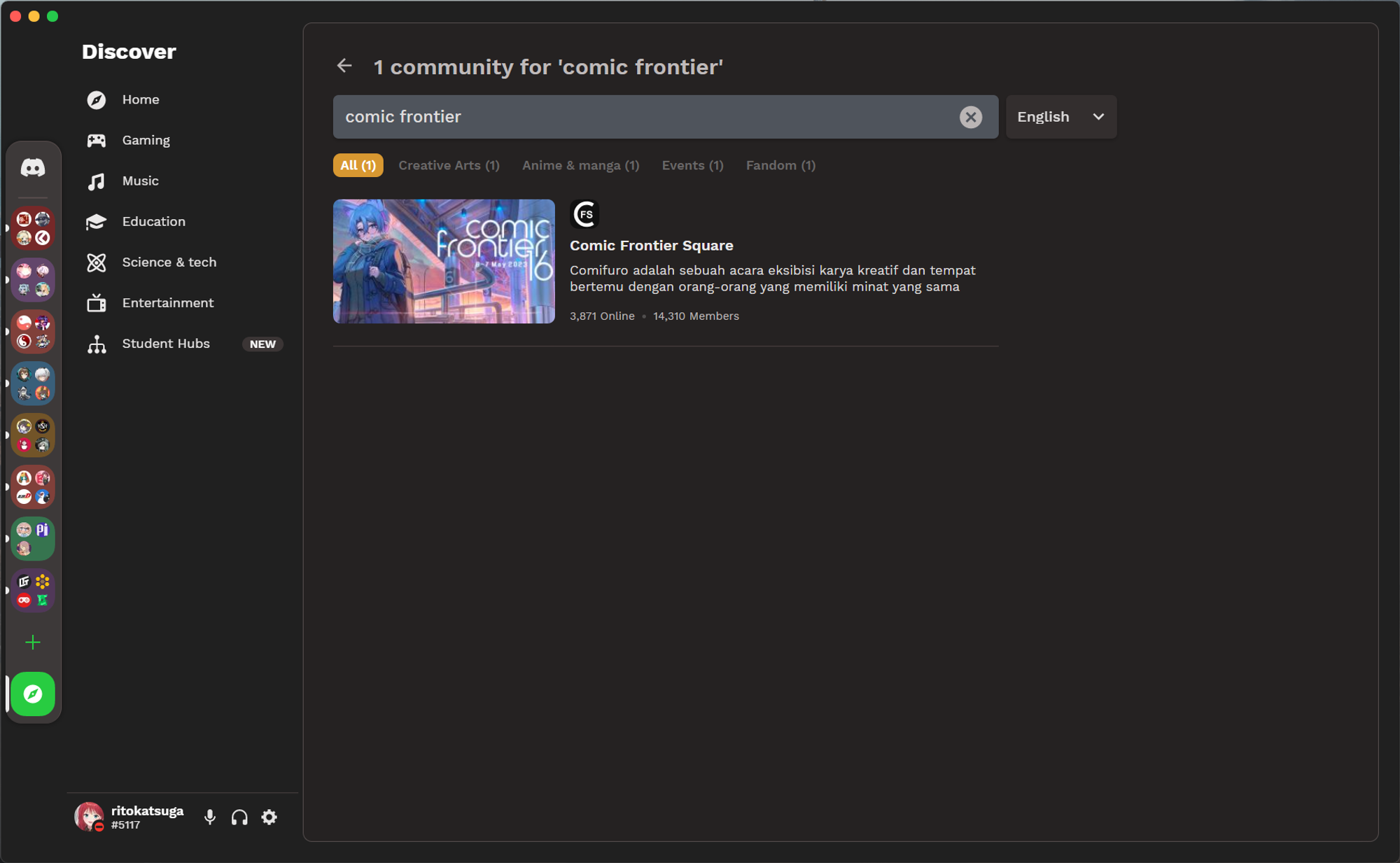Add a server with green plus icon
The image size is (1400, 863).
[33, 643]
